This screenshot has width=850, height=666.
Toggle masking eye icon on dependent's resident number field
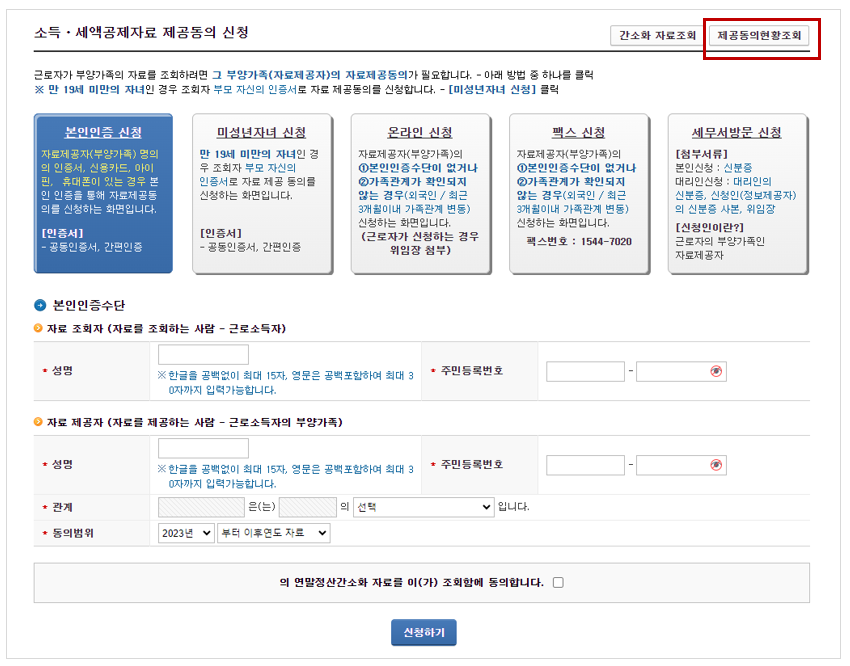click(714, 463)
